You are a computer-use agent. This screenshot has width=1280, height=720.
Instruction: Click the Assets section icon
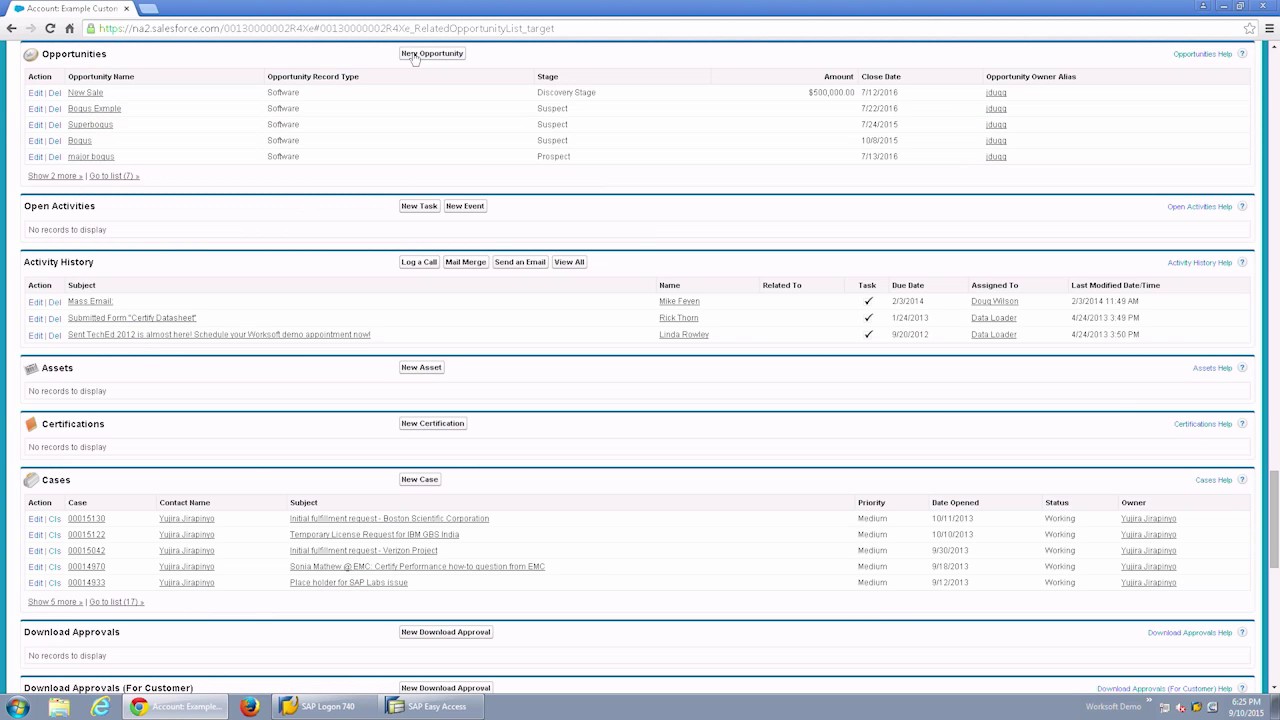pyautogui.click(x=31, y=368)
